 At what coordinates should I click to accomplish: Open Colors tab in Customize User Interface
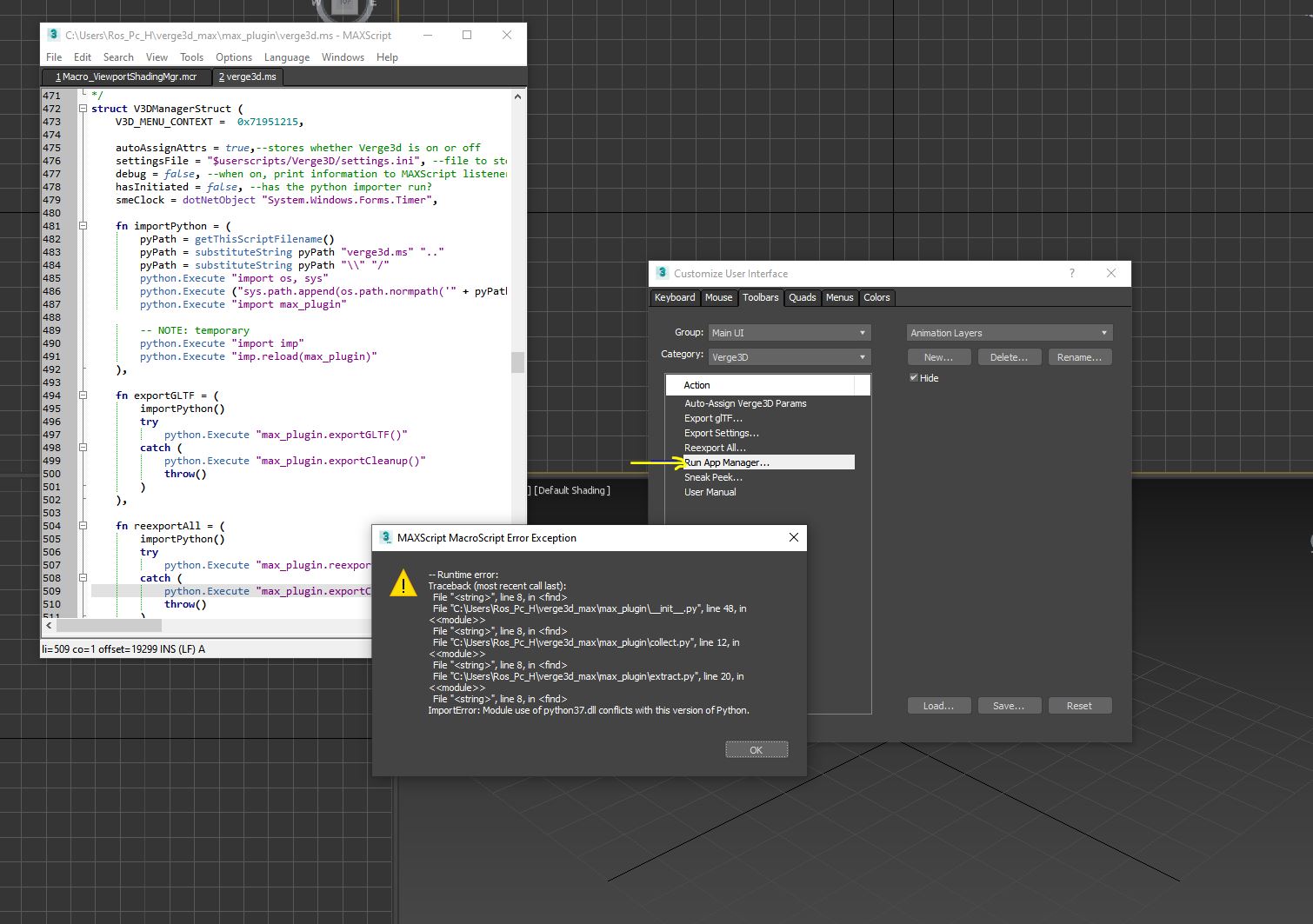click(x=876, y=297)
